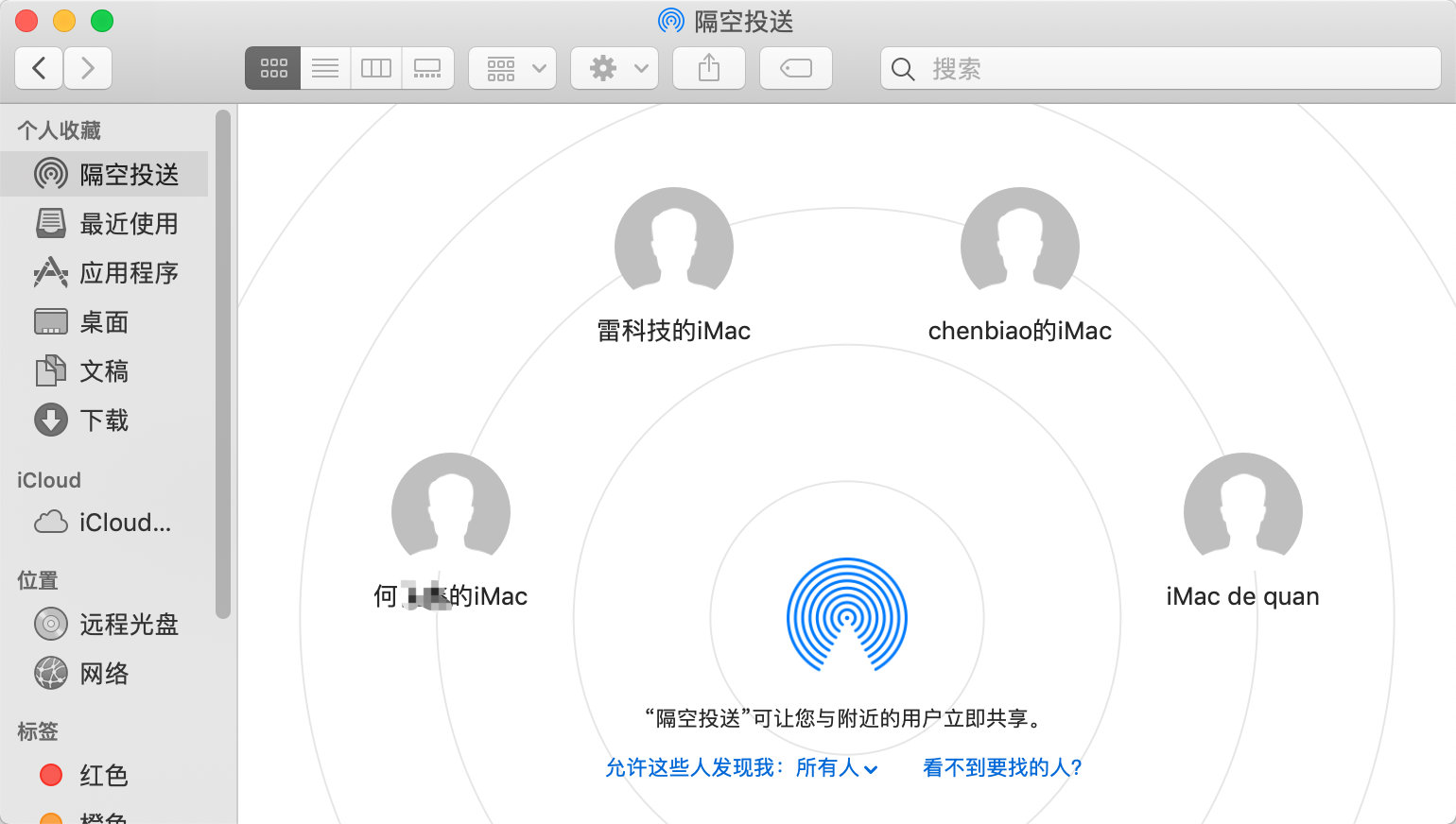This screenshot has width=1456, height=824.
Task: Click the cloud icon beside iCloud
Action: pyautogui.click(x=51, y=522)
